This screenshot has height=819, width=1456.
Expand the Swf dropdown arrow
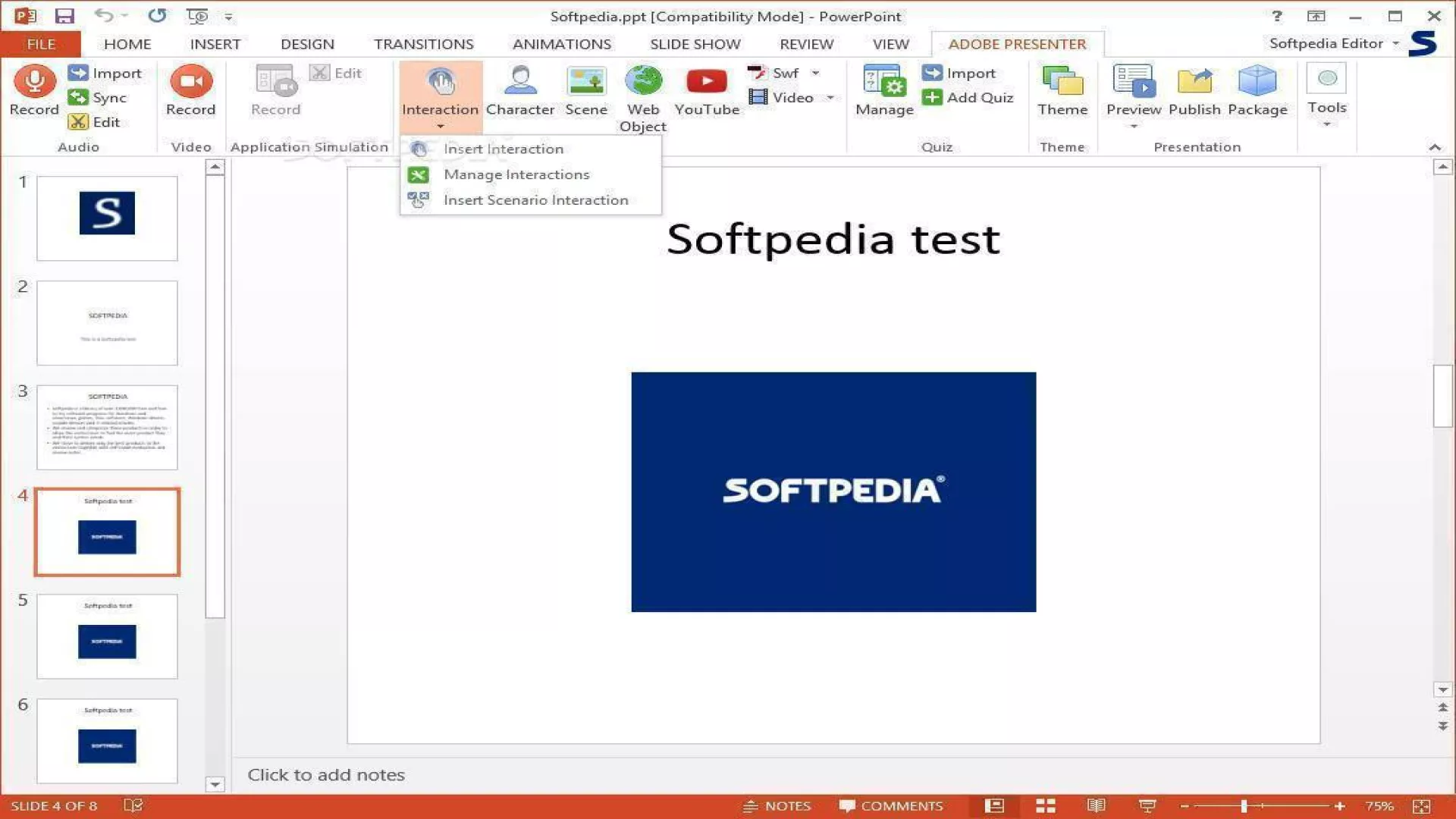(x=815, y=74)
